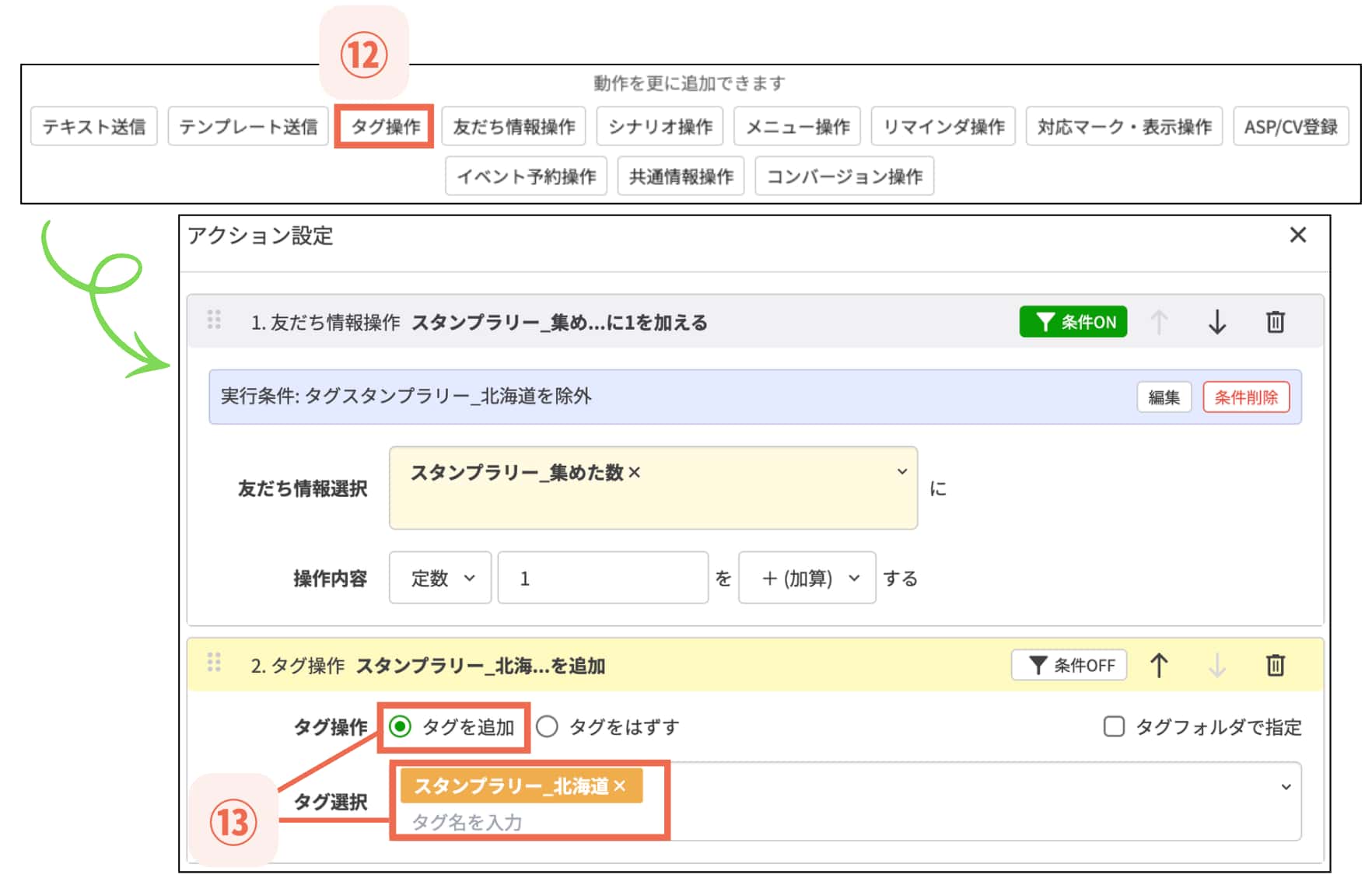This screenshot has width=1372, height=885.
Task: Open the 定数 dropdown
Action: point(440,579)
